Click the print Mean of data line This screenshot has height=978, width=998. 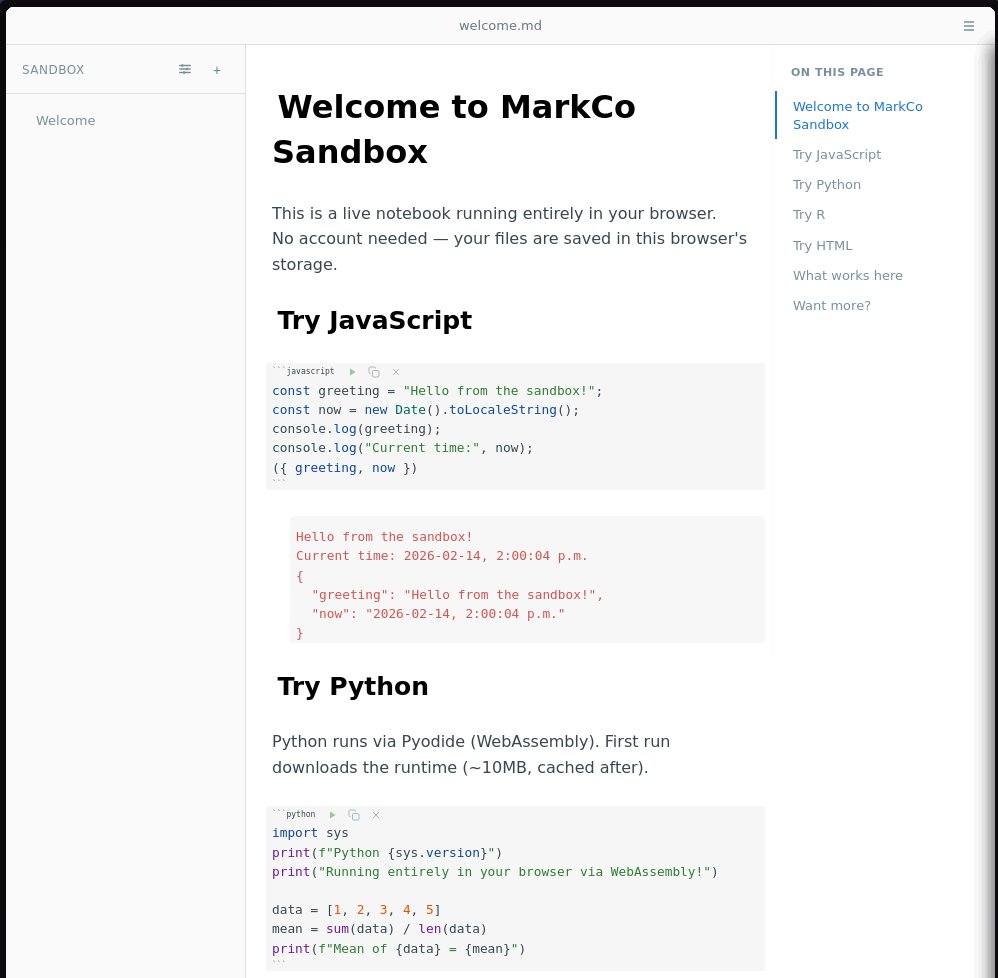tap(398, 949)
